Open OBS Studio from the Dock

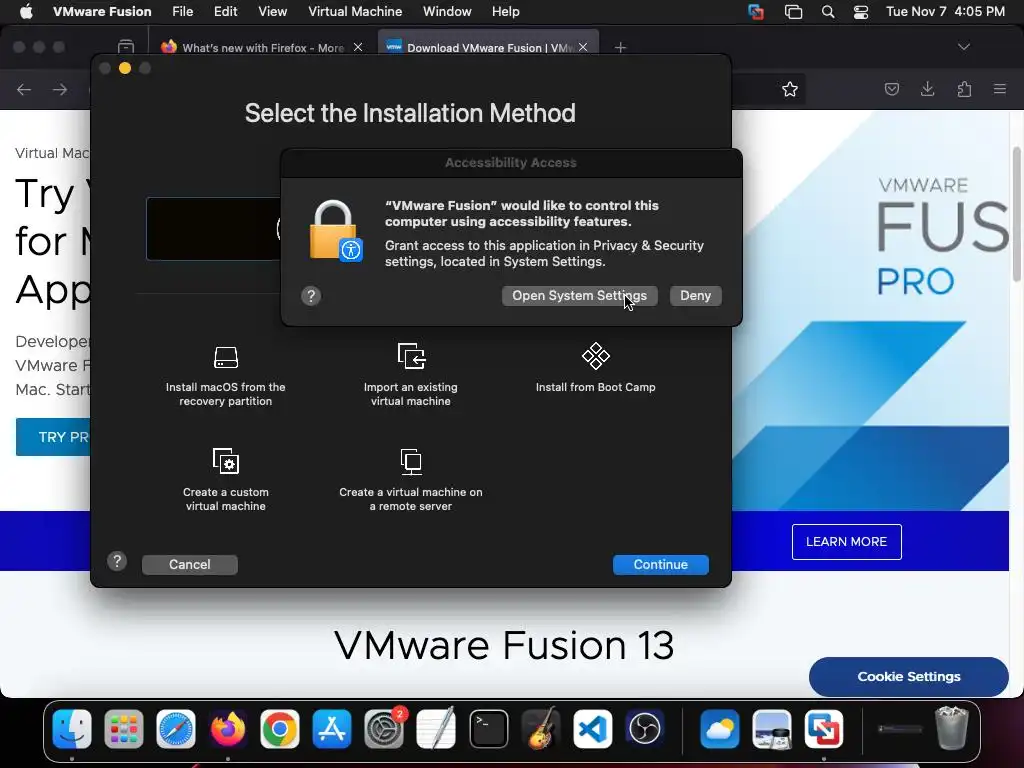click(x=645, y=729)
